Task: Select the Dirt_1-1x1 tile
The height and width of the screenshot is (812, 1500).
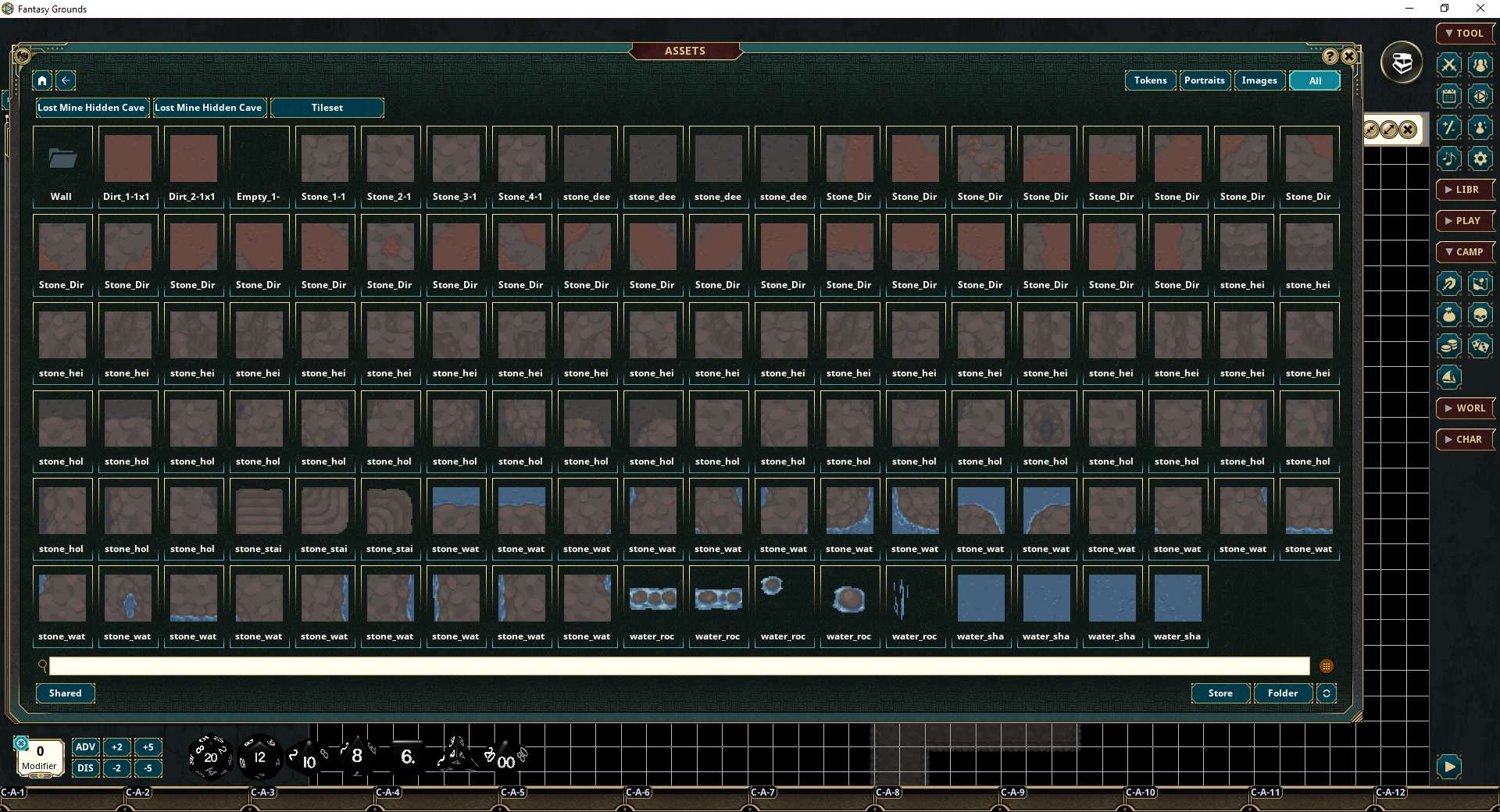Action: pyautogui.click(x=128, y=166)
